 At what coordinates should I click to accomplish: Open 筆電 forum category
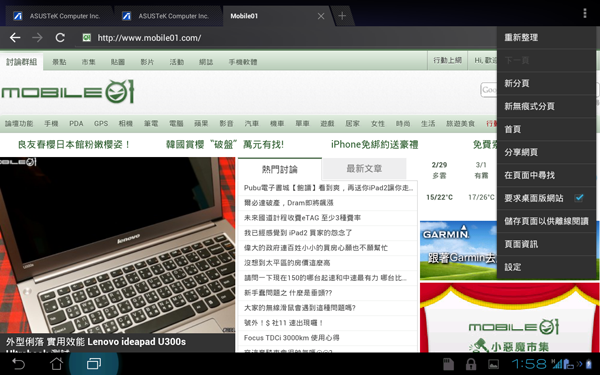[151, 123]
